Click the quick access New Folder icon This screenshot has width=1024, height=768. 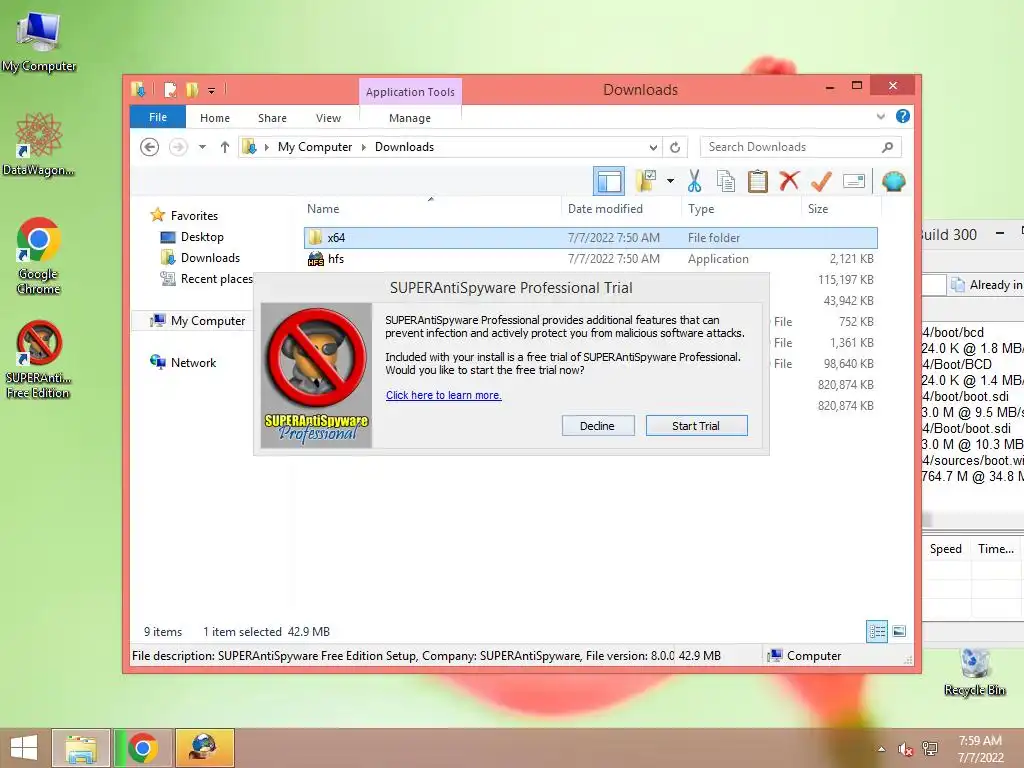192,89
